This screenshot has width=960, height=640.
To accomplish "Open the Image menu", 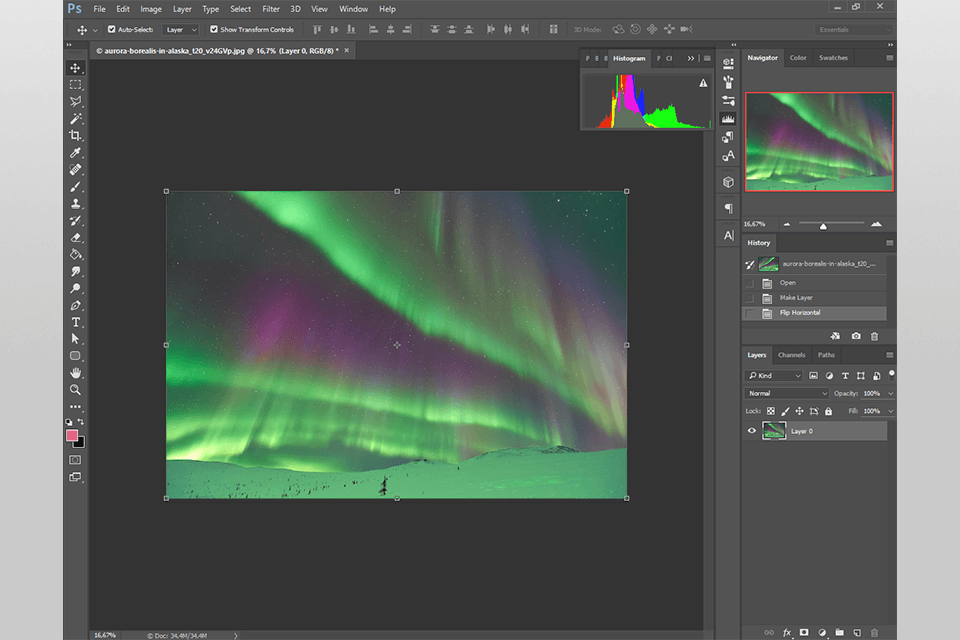I will (151, 9).
